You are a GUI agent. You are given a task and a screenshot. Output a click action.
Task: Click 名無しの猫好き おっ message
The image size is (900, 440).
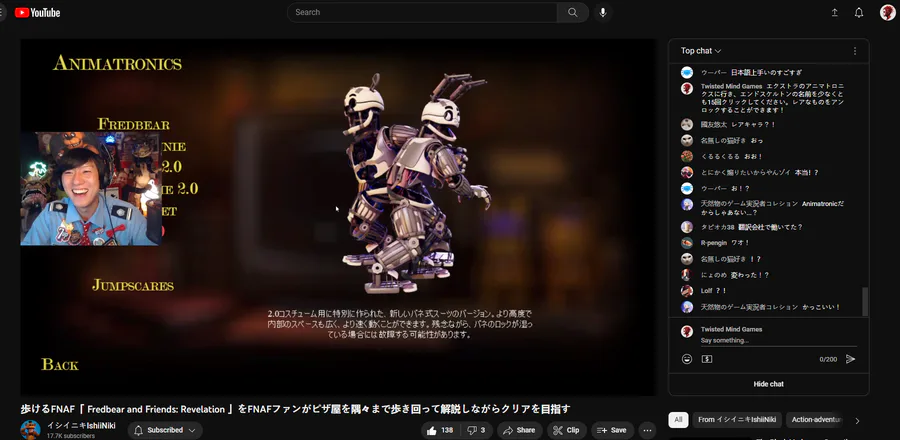pyautogui.click(x=732, y=141)
